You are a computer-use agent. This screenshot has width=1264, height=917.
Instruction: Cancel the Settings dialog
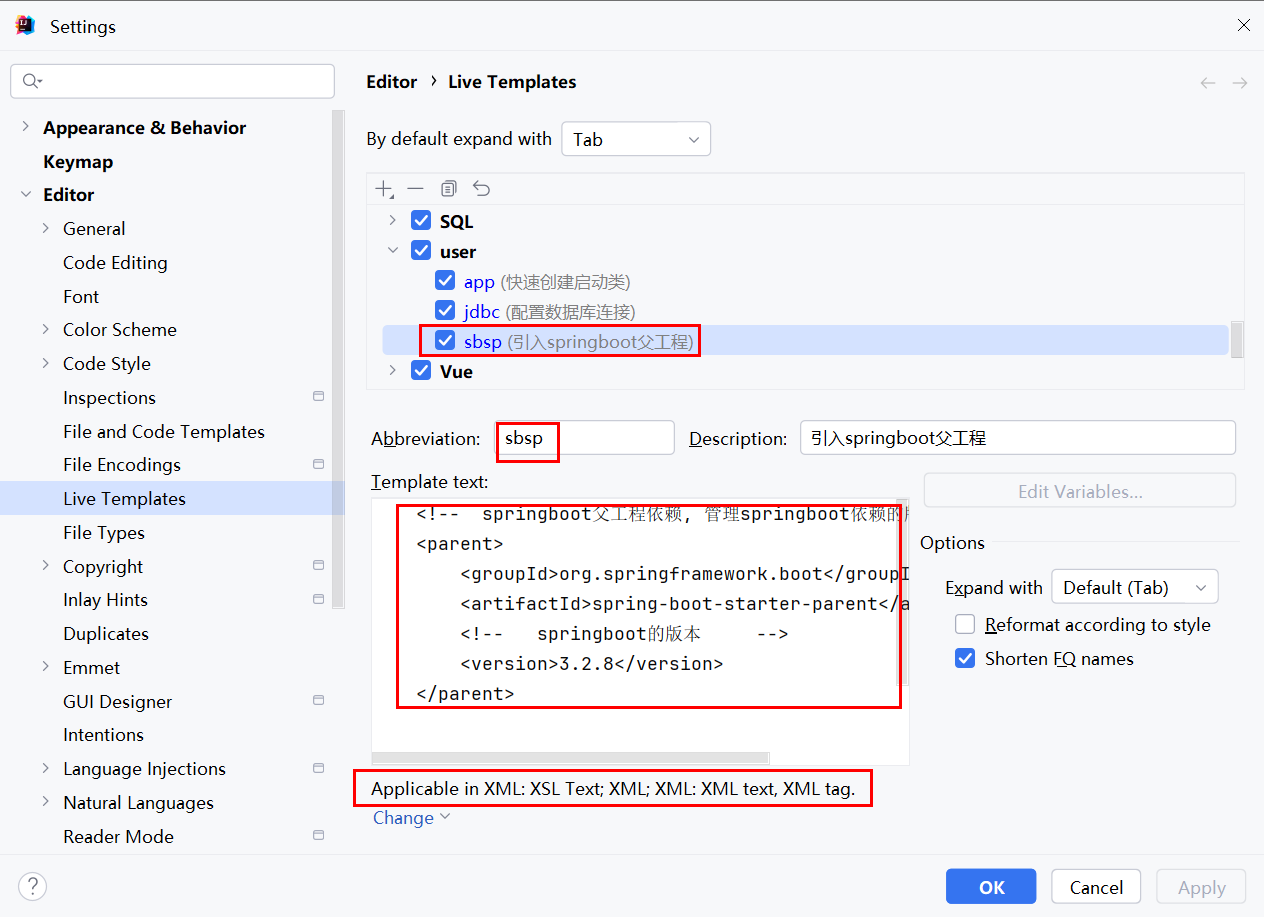click(x=1096, y=887)
